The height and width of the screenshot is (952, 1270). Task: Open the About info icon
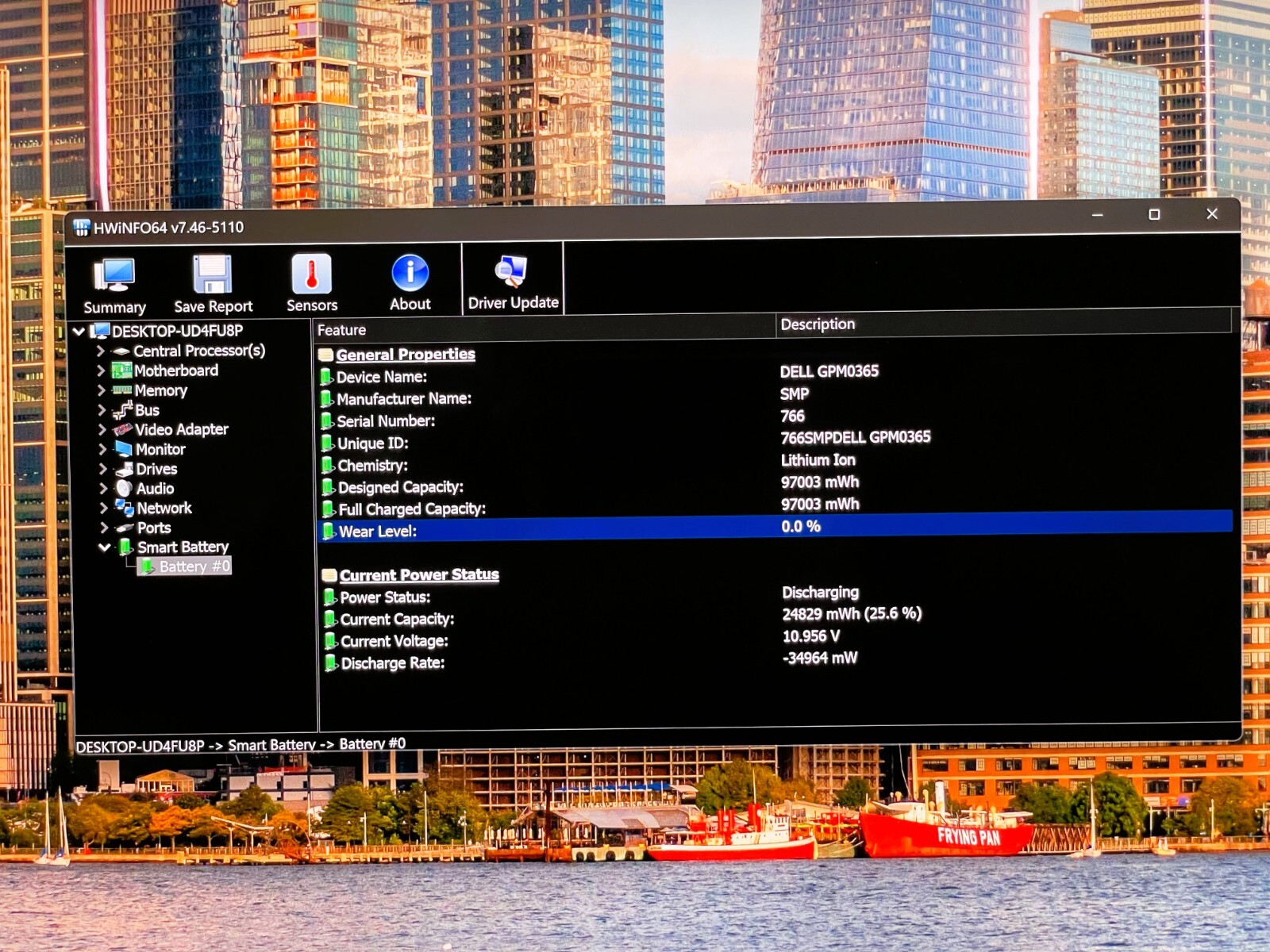pos(410,273)
